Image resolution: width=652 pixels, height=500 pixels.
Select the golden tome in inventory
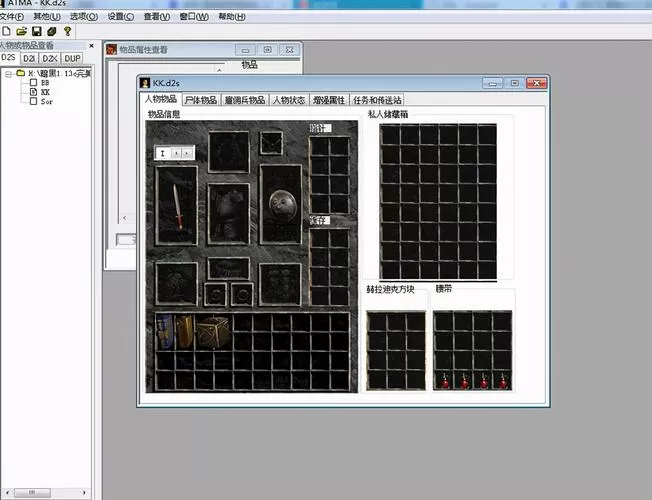(184, 332)
